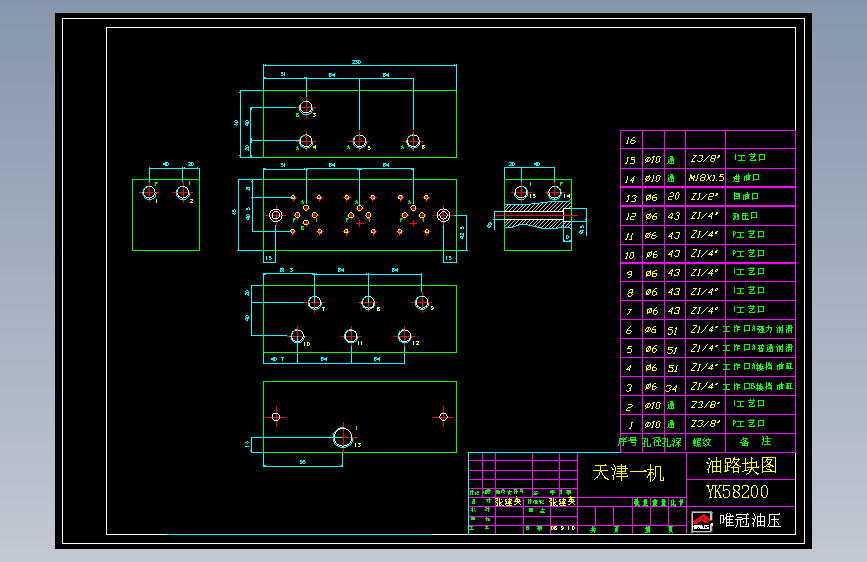This screenshot has width=867, height=562.
Task: Click the red logo beside 唯冠油压
Action: 702,521
